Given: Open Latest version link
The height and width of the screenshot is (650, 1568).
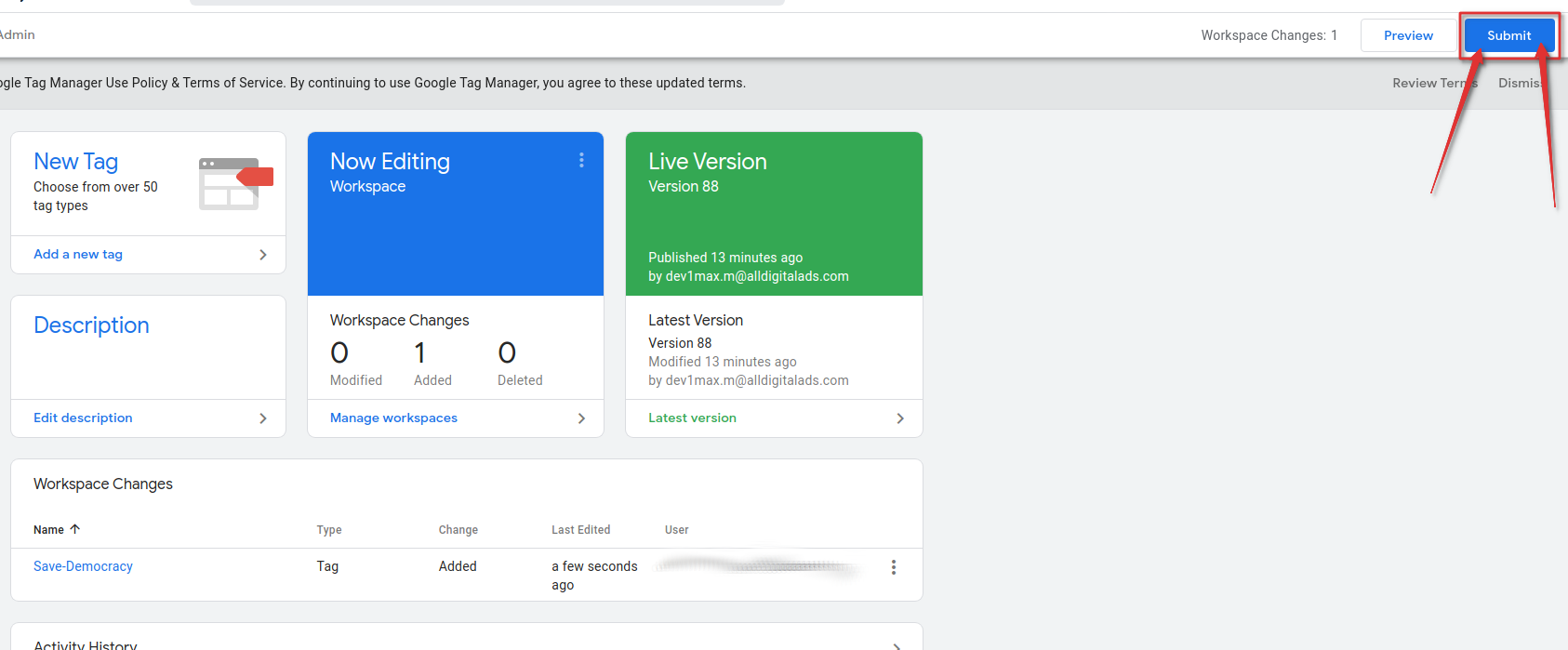Looking at the screenshot, I should (692, 418).
